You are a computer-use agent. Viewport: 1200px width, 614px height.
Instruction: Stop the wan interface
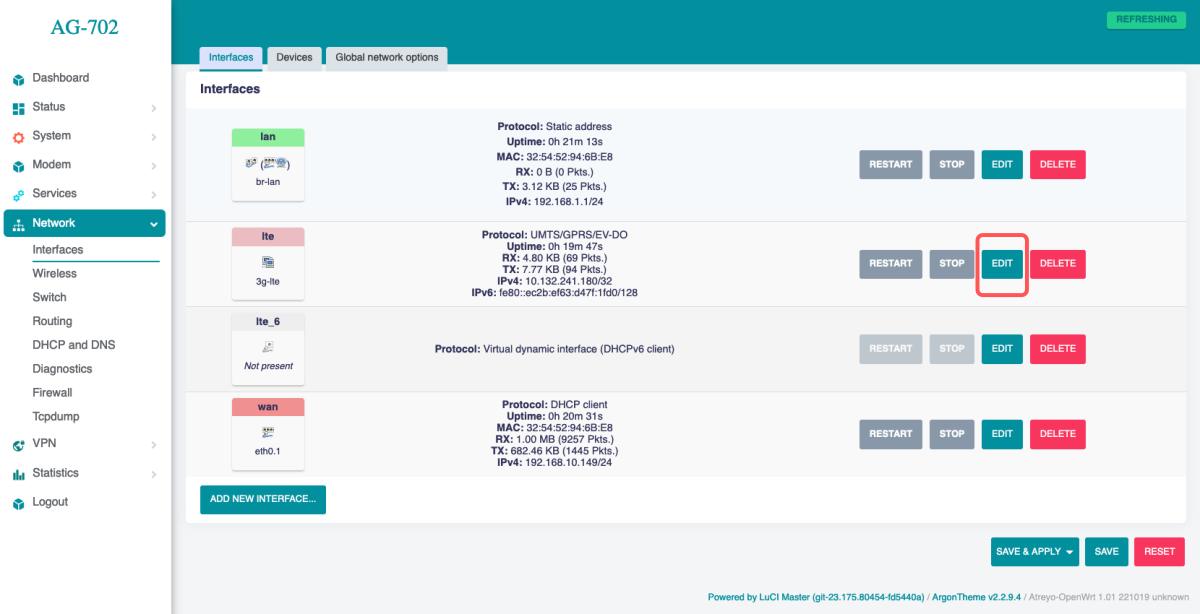(952, 434)
